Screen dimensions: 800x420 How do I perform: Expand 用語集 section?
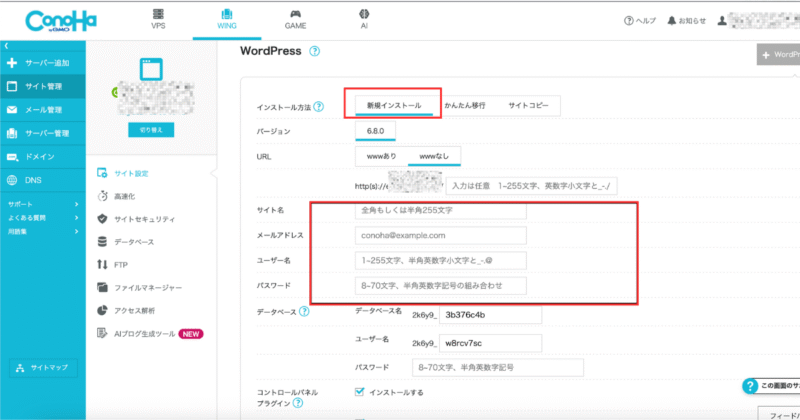(x=43, y=232)
